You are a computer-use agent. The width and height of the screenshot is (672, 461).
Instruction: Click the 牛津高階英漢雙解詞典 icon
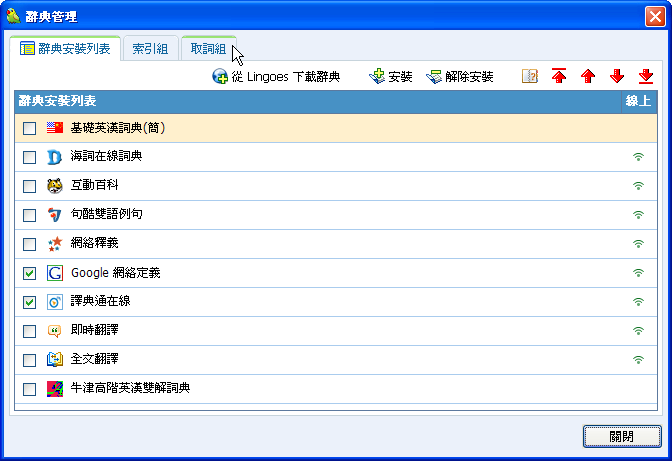[x=55, y=389]
